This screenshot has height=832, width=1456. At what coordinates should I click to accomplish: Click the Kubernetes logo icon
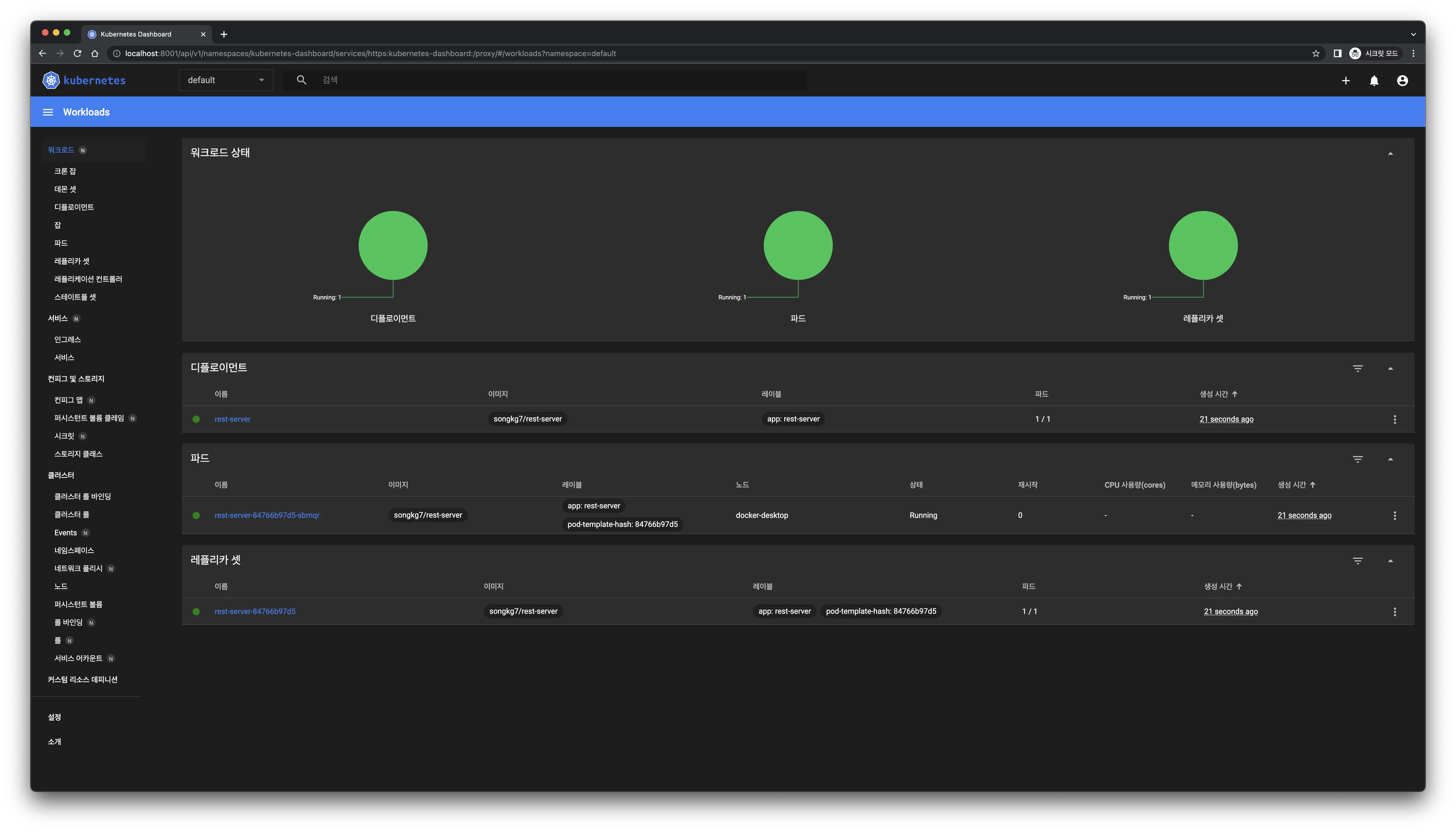51,80
